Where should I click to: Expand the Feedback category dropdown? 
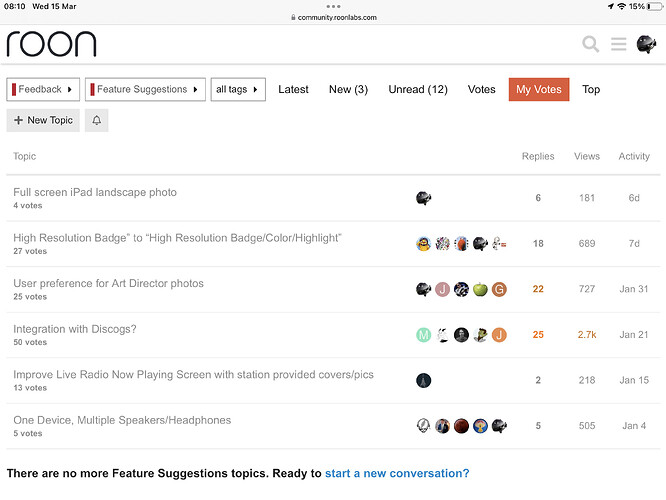[43, 89]
